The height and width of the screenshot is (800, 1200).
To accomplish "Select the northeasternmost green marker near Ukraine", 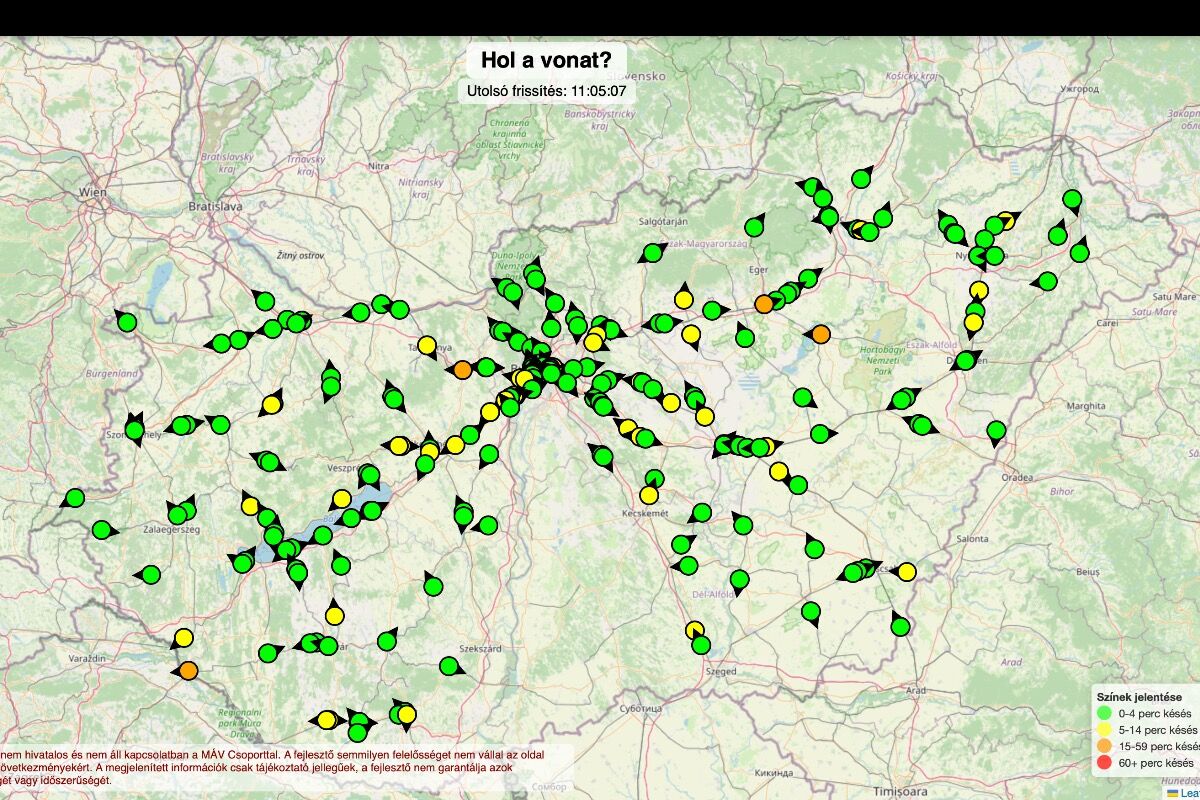I will coord(1072,199).
